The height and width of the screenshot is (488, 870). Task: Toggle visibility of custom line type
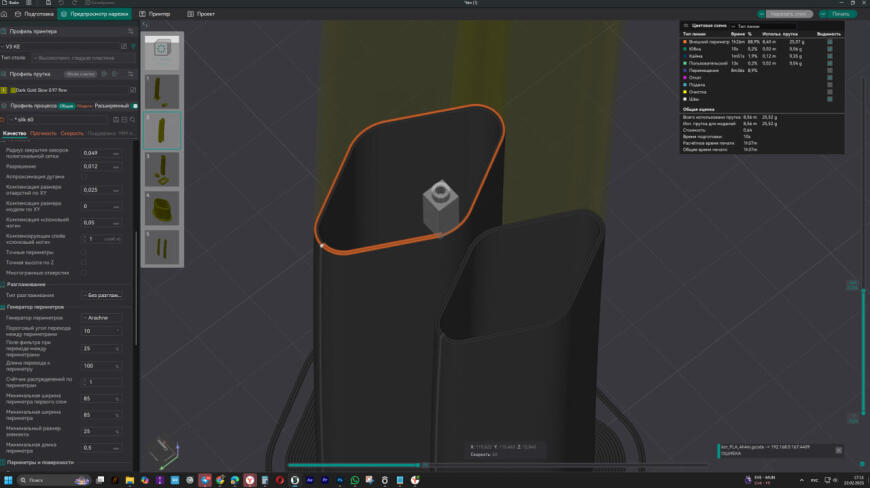(829, 63)
